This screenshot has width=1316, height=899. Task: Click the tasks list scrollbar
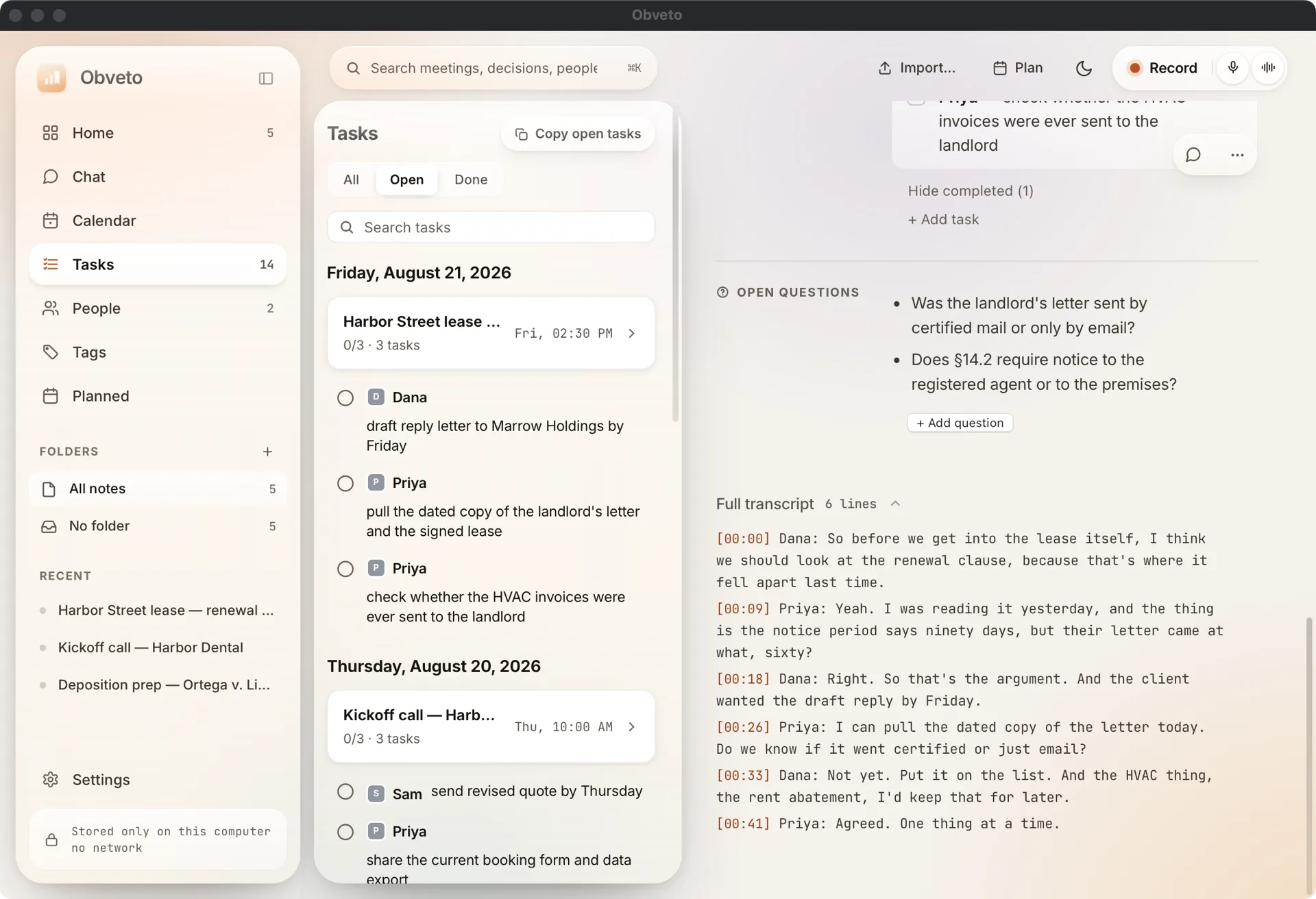point(675,267)
